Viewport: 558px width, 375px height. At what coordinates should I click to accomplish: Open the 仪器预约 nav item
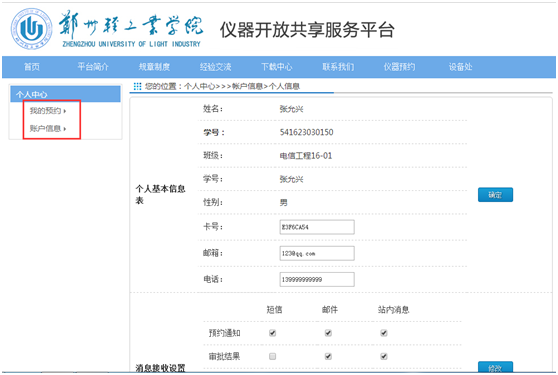[x=399, y=67]
